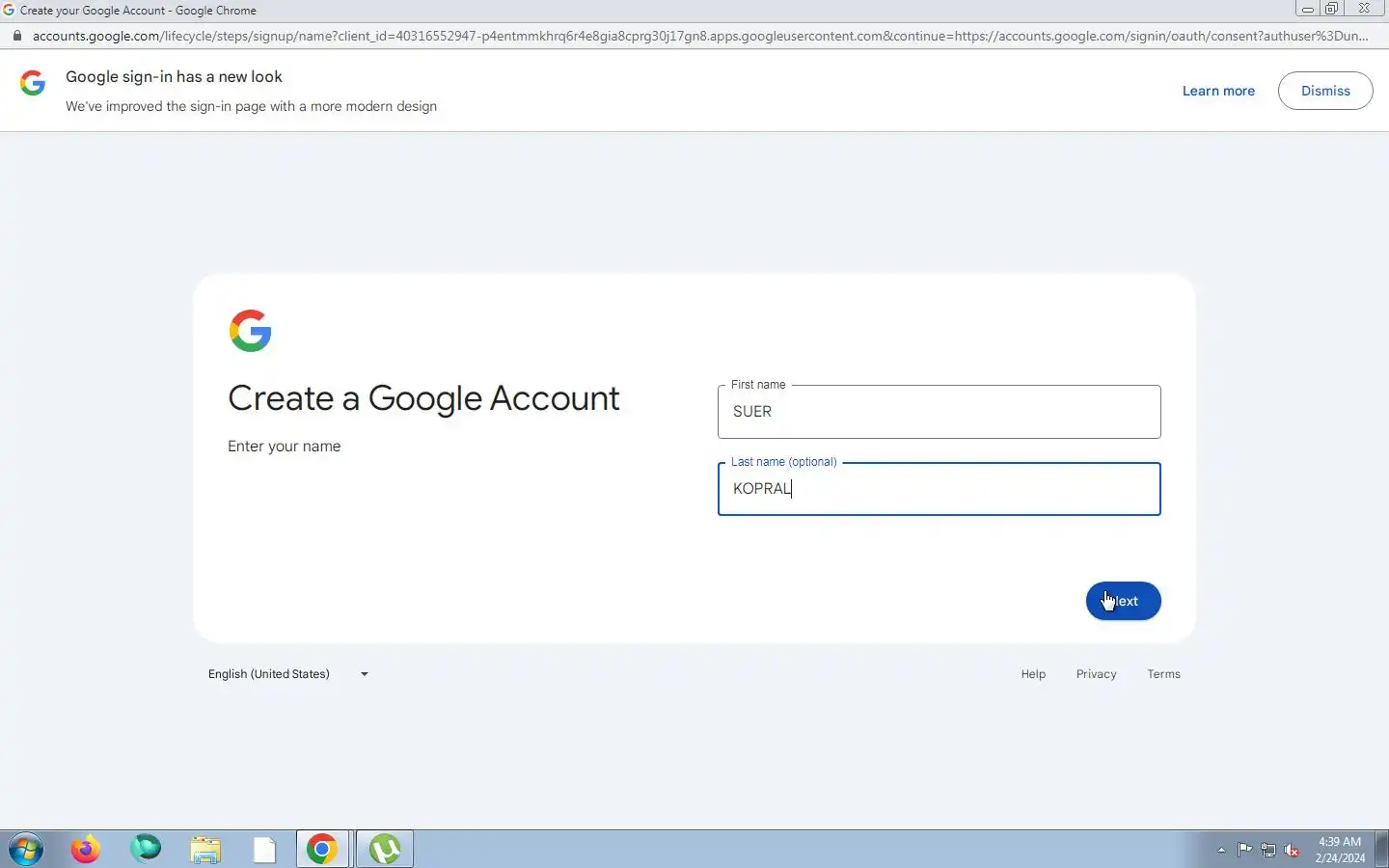Screen dimensions: 1389x868
Task: Open the blank document taskbar icon
Action: [264, 850]
